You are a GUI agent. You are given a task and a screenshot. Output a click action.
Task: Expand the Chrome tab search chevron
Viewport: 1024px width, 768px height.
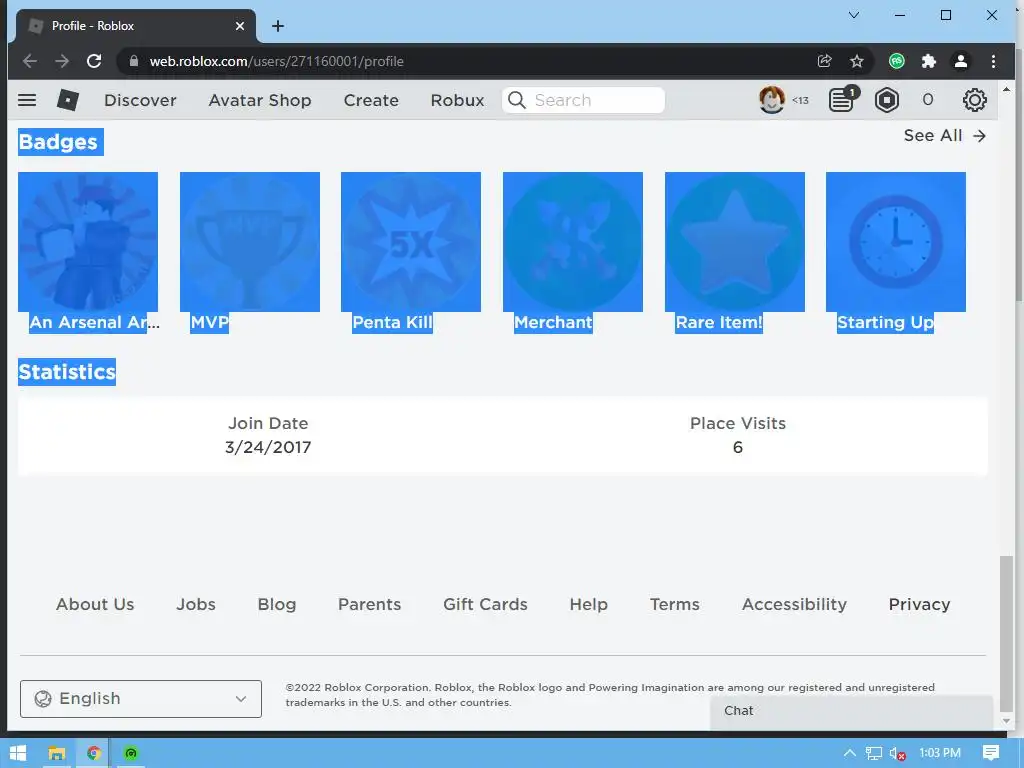[854, 14]
